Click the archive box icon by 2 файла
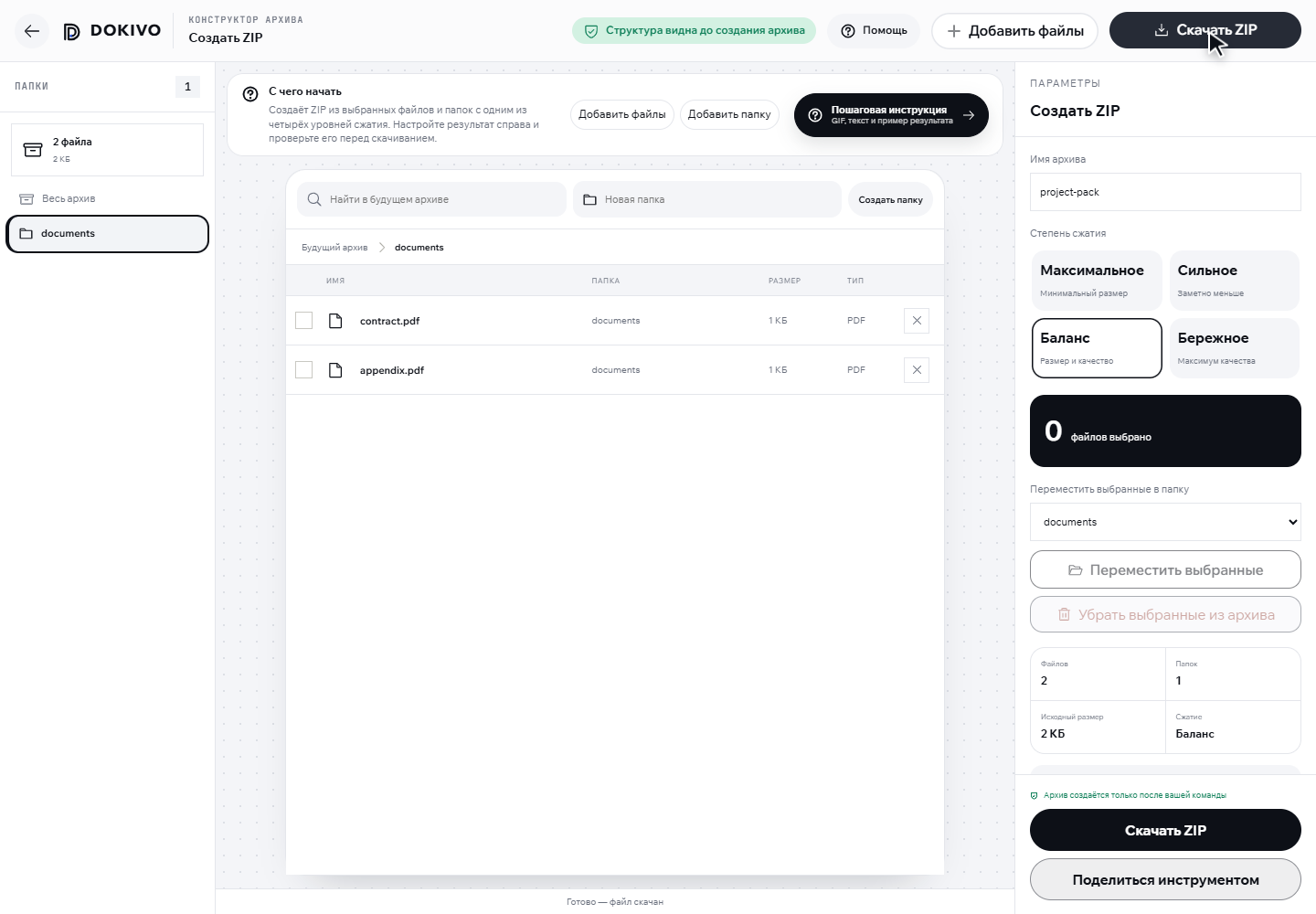The image size is (1316, 914). point(33,150)
